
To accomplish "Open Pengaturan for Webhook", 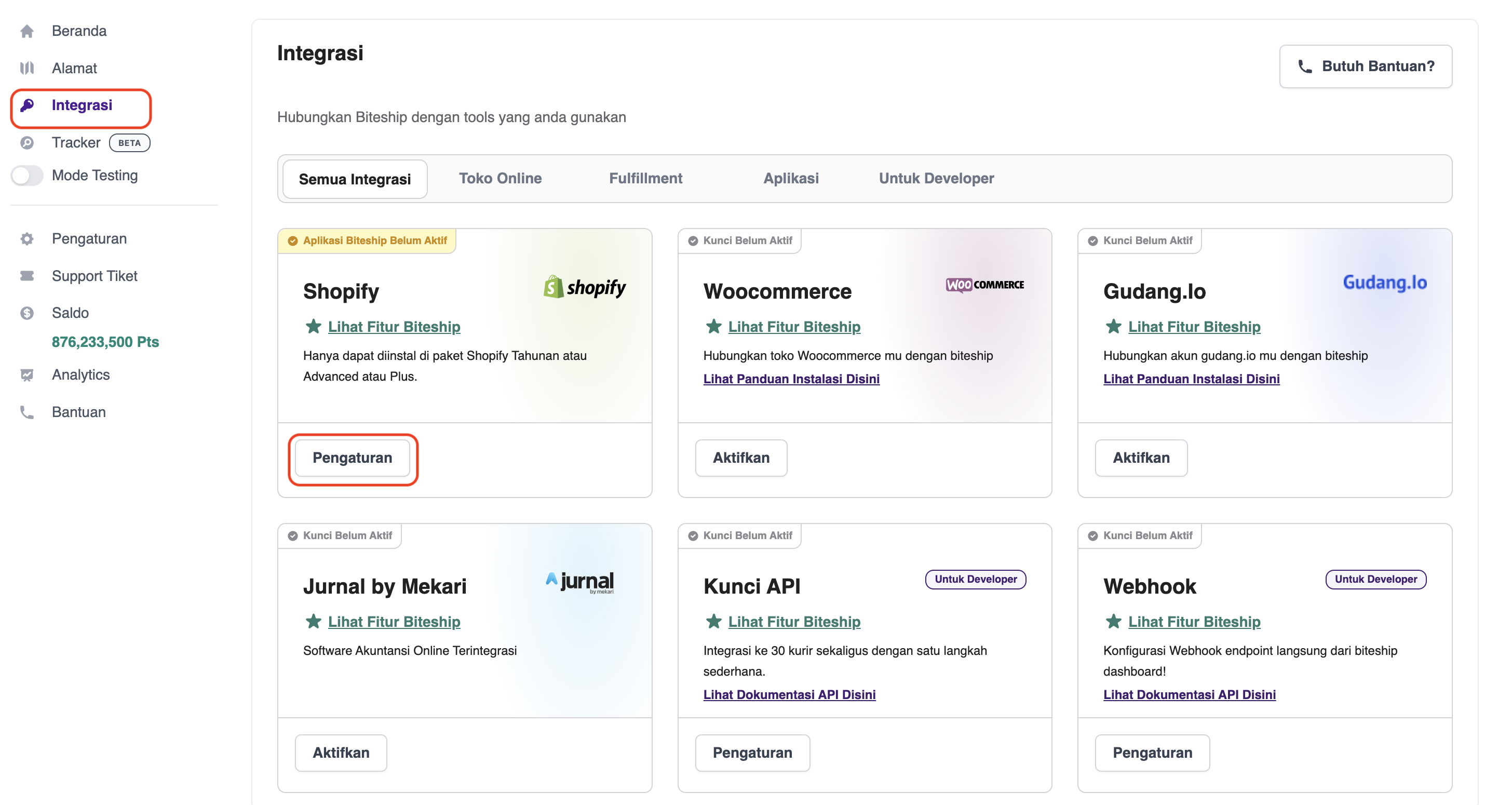I will click(1152, 753).
